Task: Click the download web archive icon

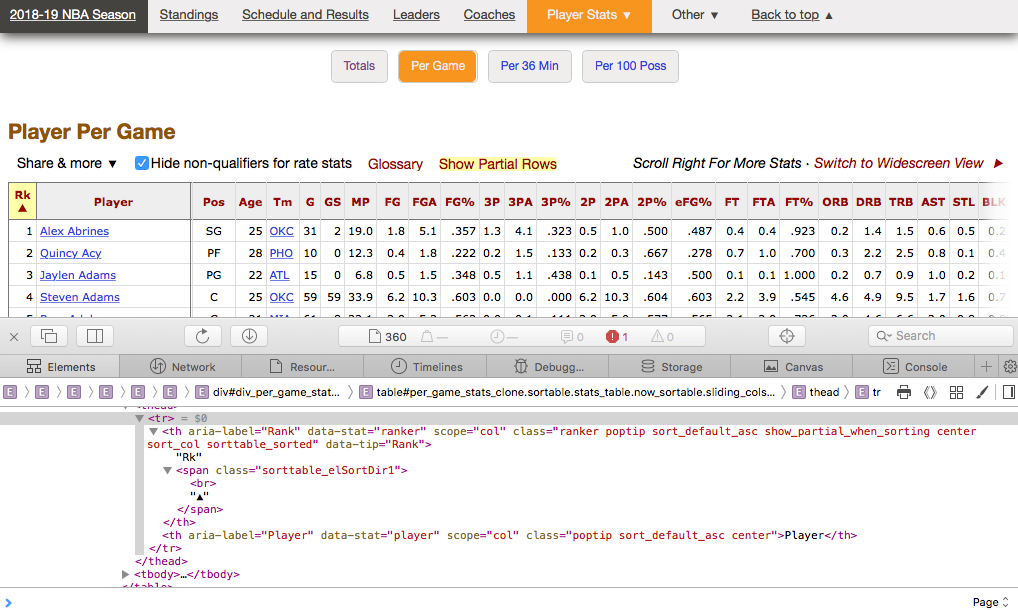Action: (x=249, y=336)
